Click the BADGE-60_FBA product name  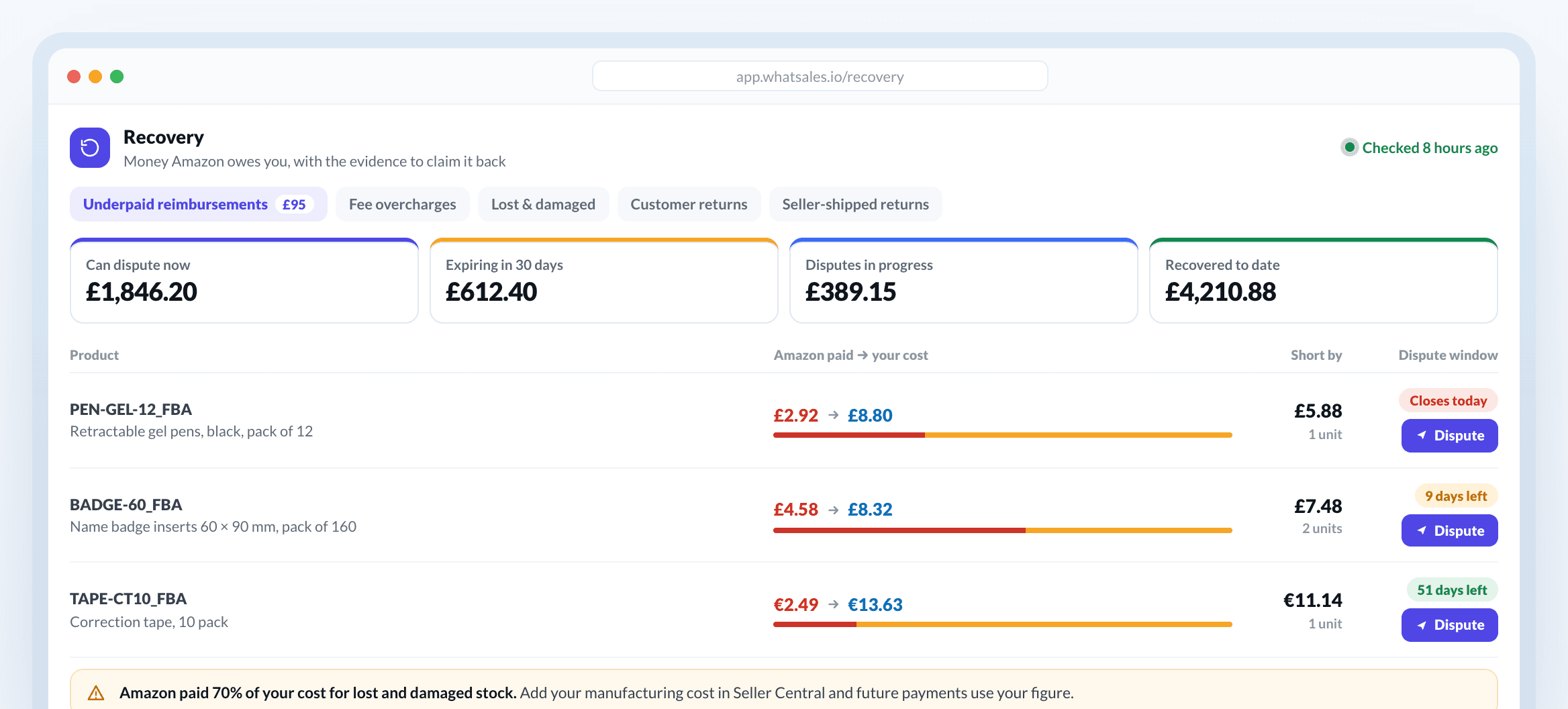(126, 505)
